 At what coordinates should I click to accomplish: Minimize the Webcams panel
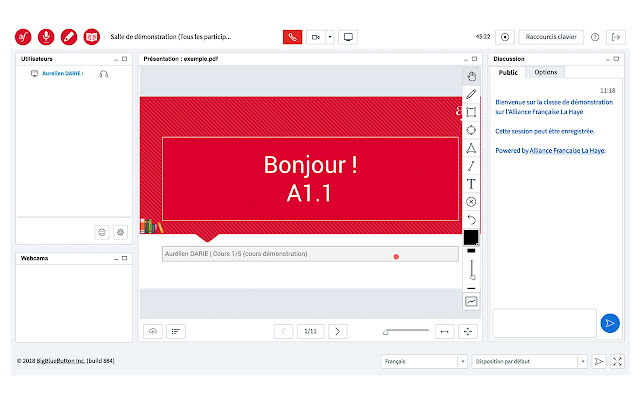116,259
